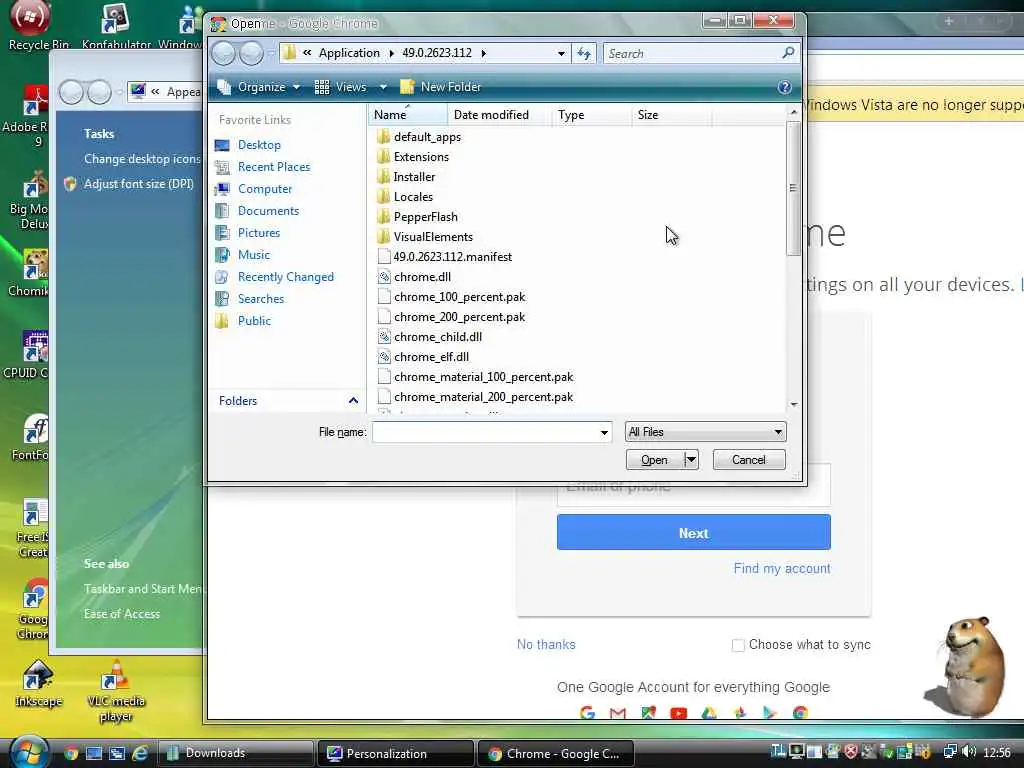
Task: Click the file list scroll down arrow
Action: pos(793,405)
